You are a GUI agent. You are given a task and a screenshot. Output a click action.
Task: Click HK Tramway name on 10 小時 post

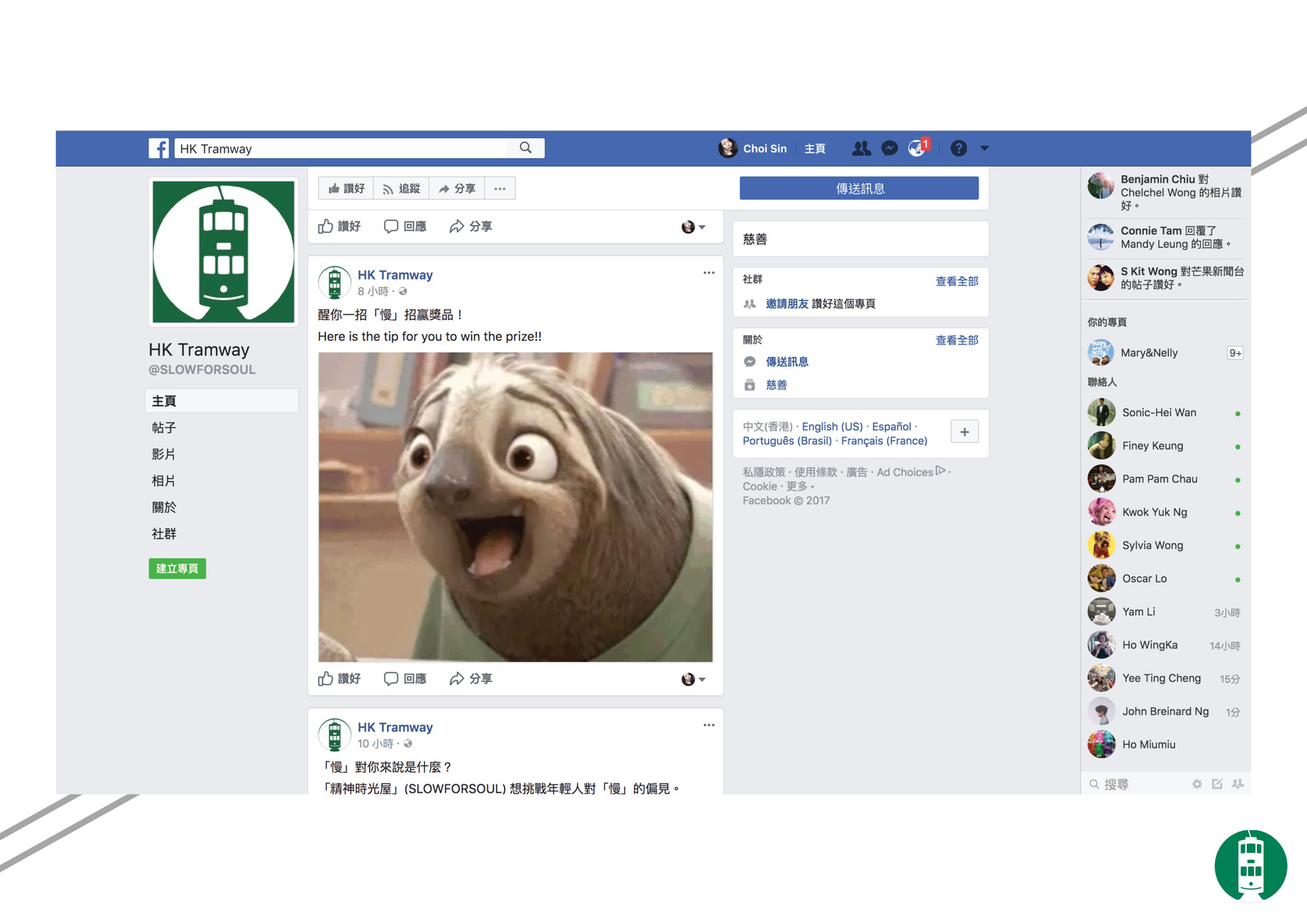coord(395,727)
